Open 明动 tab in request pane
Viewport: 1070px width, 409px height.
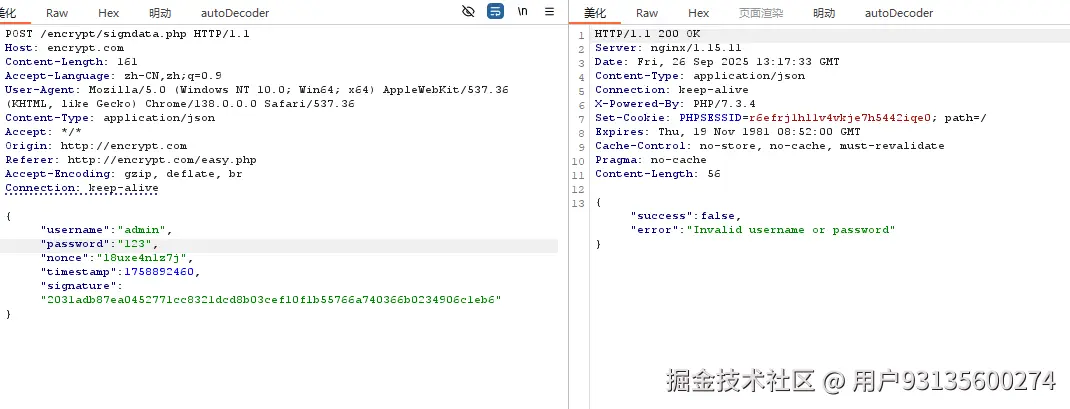[160, 13]
